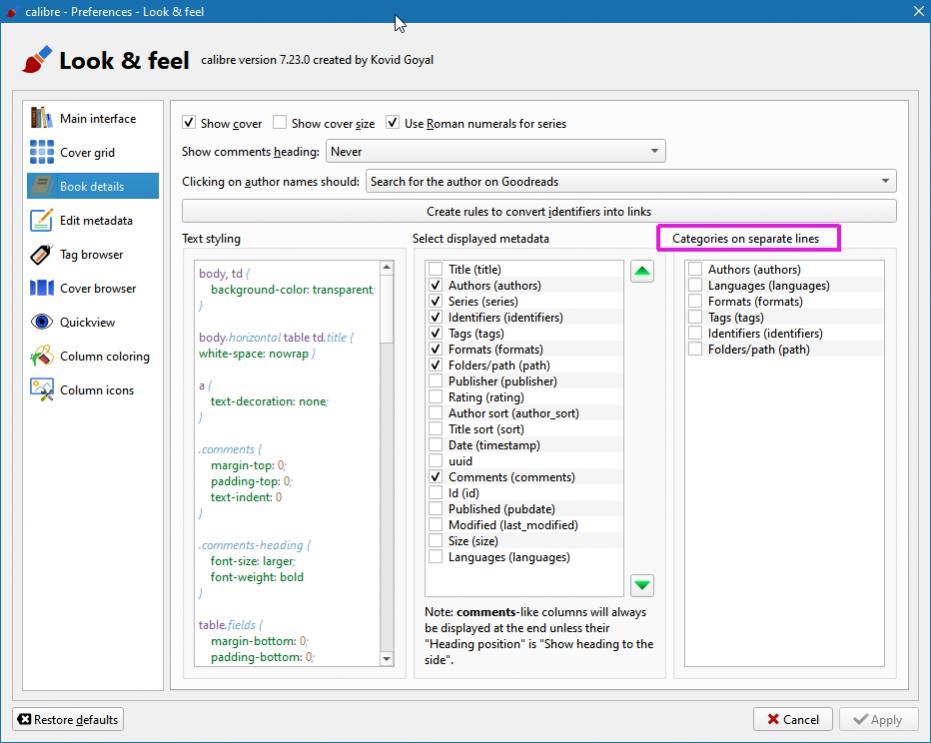This screenshot has width=931, height=743.
Task: Toggle the Show cover checkbox
Action: pyautogui.click(x=189, y=122)
